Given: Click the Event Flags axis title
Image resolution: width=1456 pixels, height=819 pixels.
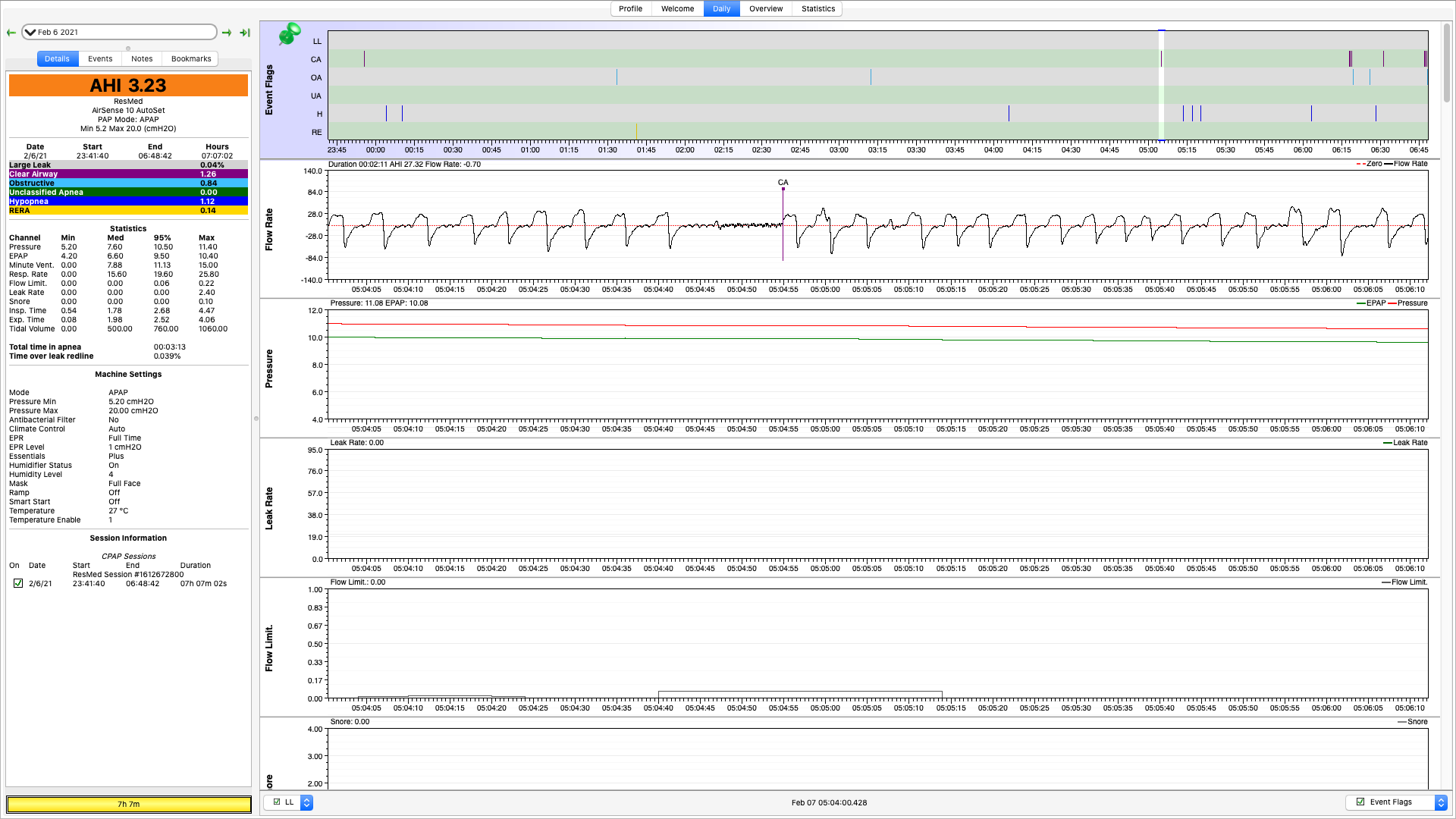Looking at the screenshot, I should click(x=268, y=89).
